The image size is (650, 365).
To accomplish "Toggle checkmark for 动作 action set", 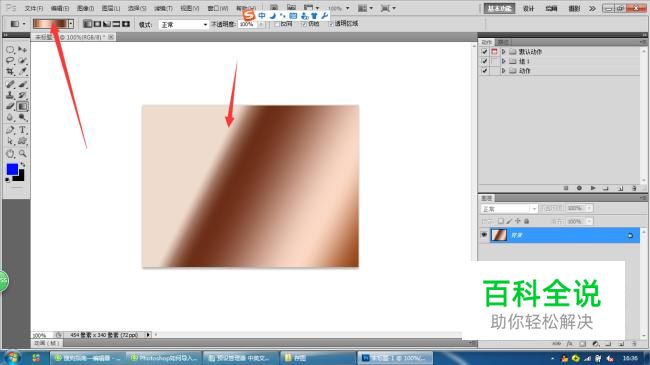I will [484, 71].
